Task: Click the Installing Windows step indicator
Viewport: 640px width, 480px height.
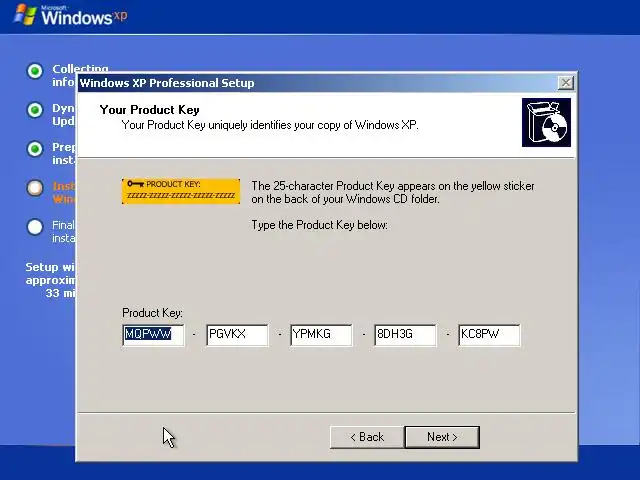Action: (x=35, y=188)
